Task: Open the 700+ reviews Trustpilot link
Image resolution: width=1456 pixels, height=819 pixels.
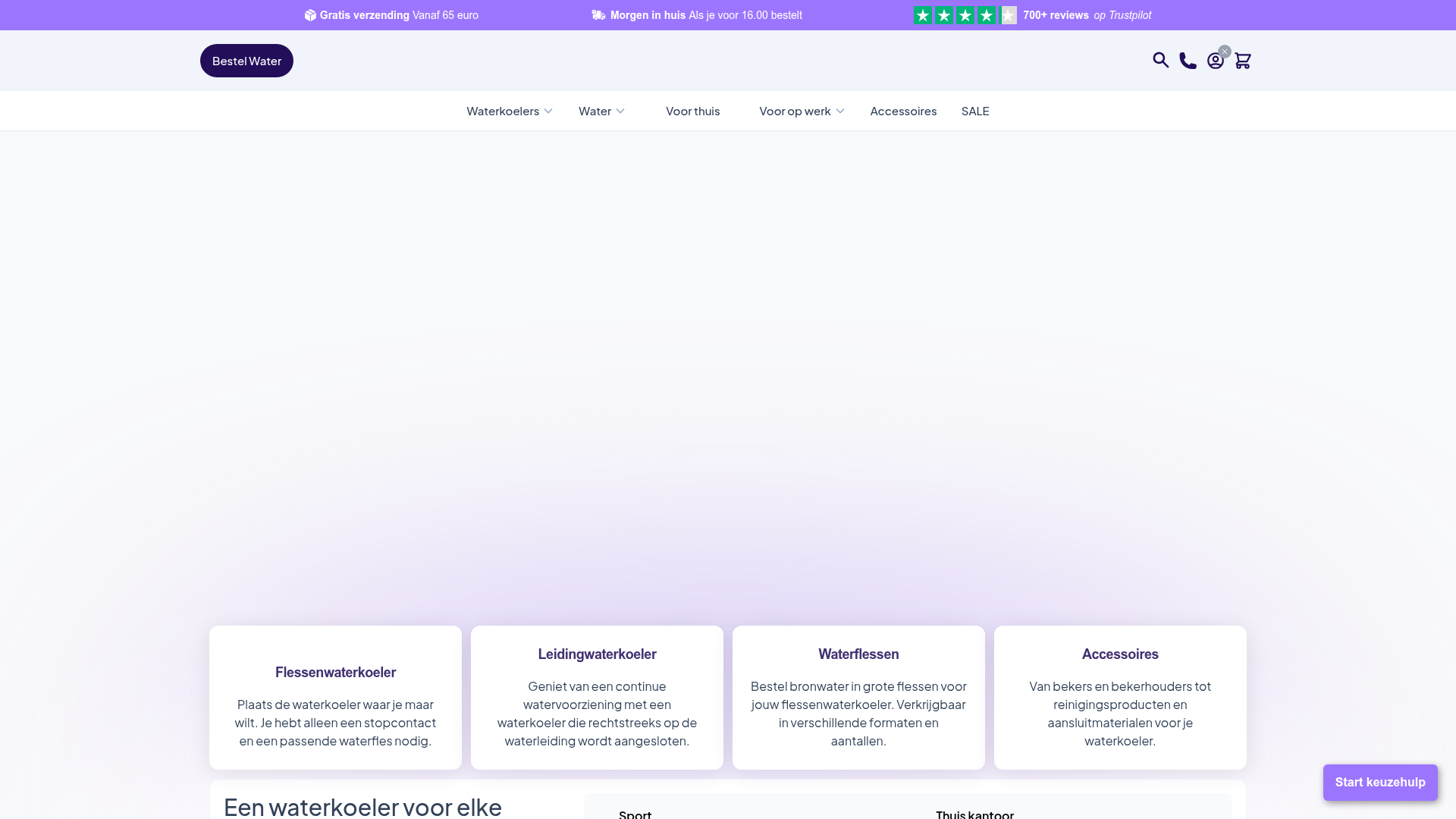Action: tap(1087, 15)
